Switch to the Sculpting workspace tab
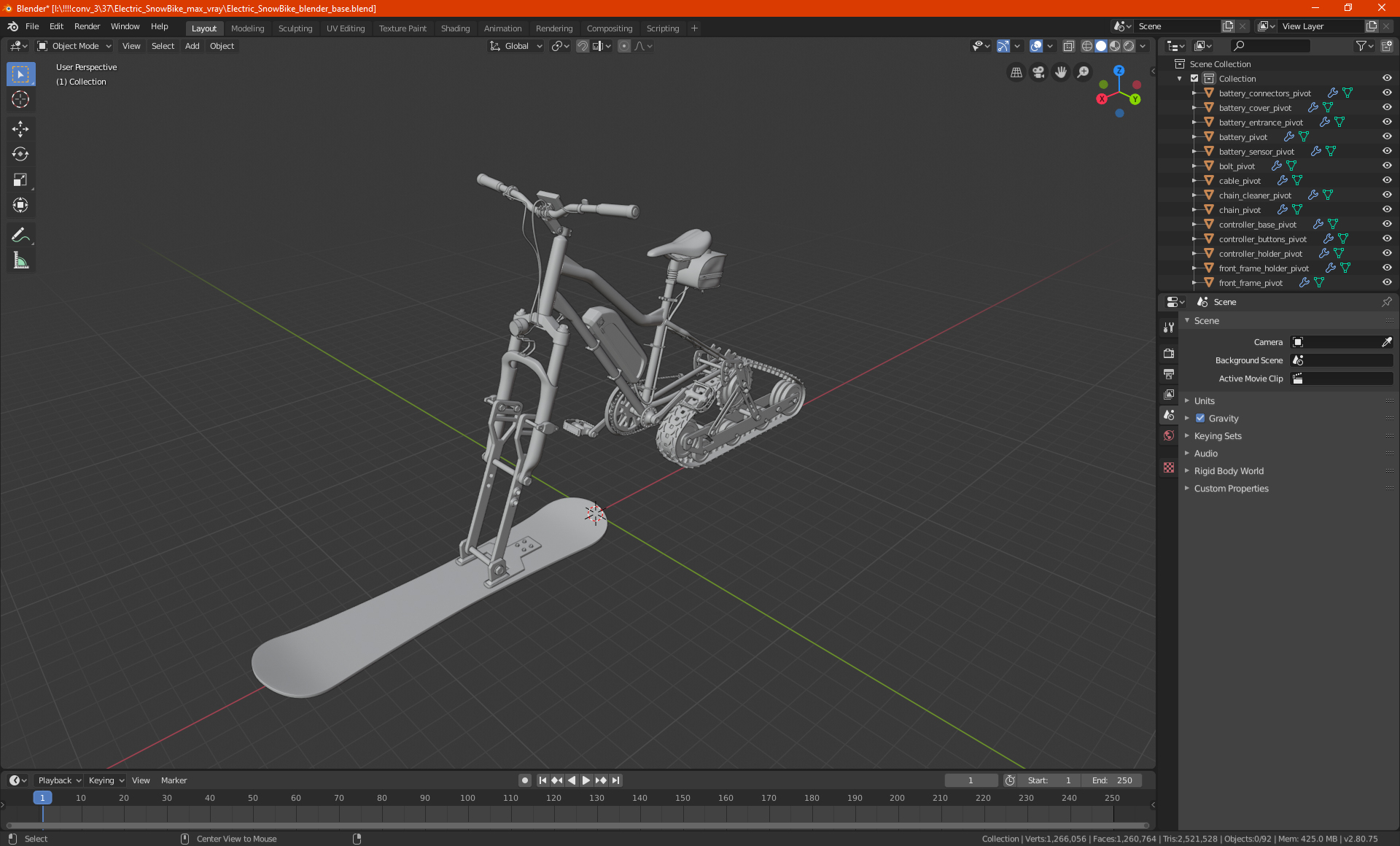Viewport: 1400px width, 846px height. click(295, 28)
